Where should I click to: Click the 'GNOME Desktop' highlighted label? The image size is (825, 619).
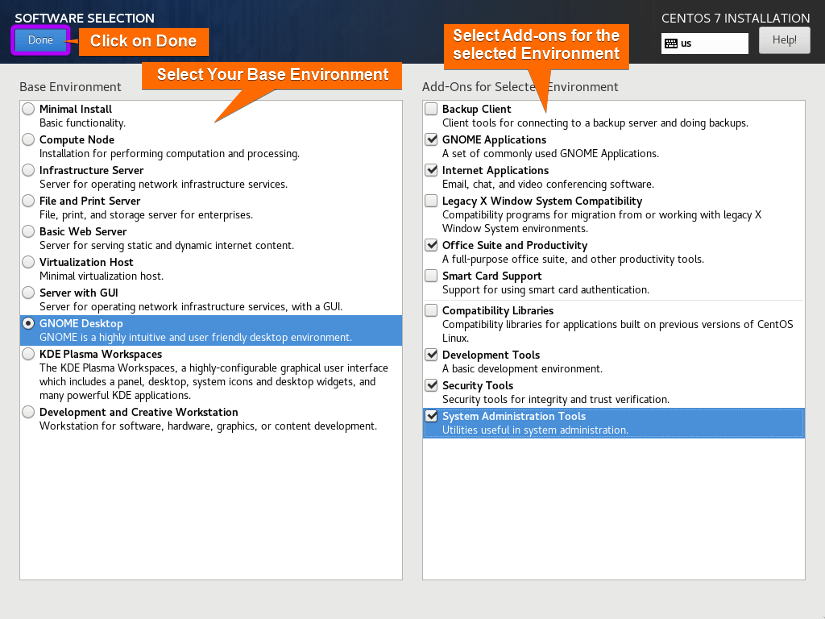tap(81, 323)
